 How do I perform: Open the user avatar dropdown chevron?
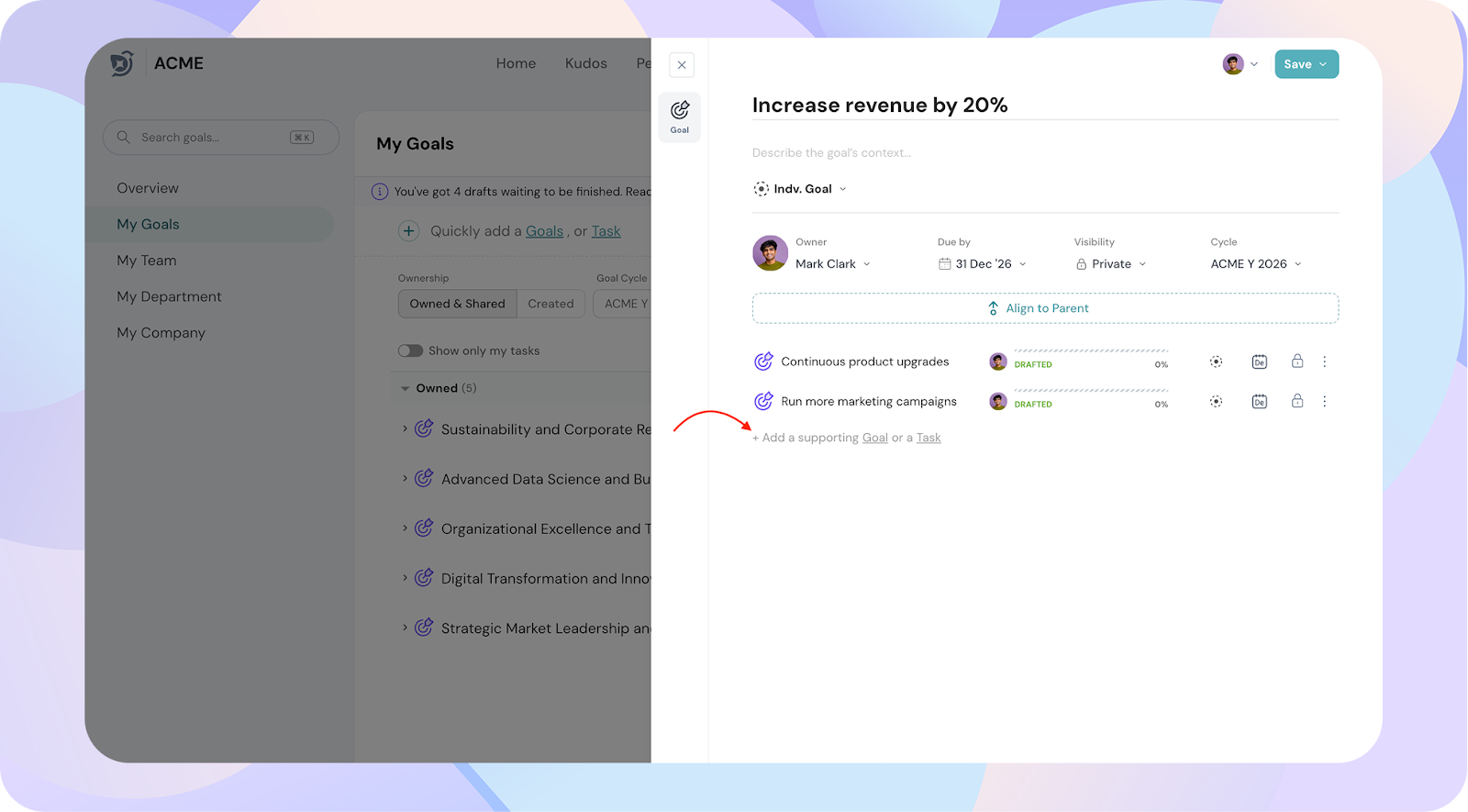[x=1254, y=64]
